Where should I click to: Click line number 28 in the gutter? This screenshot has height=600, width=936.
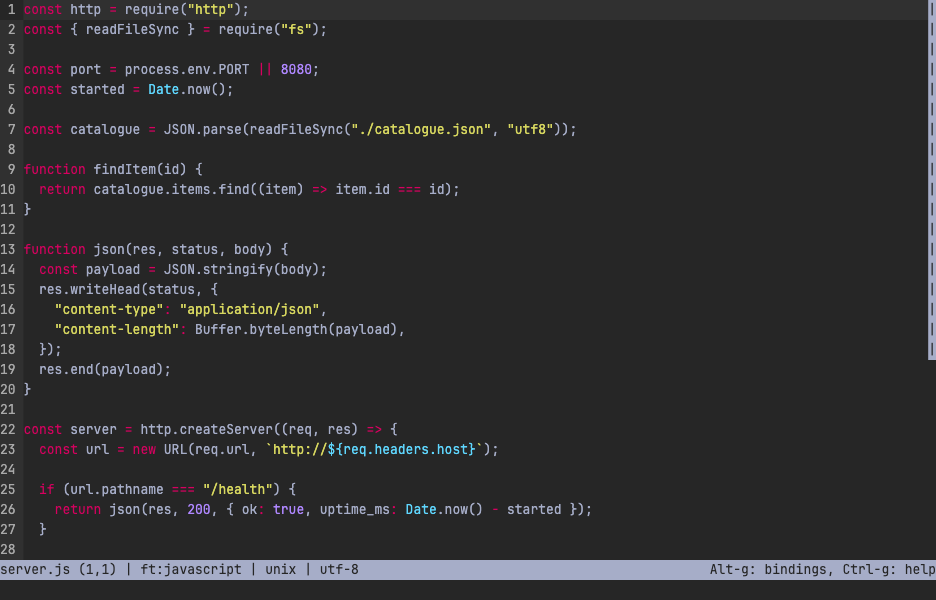[x=8, y=550]
